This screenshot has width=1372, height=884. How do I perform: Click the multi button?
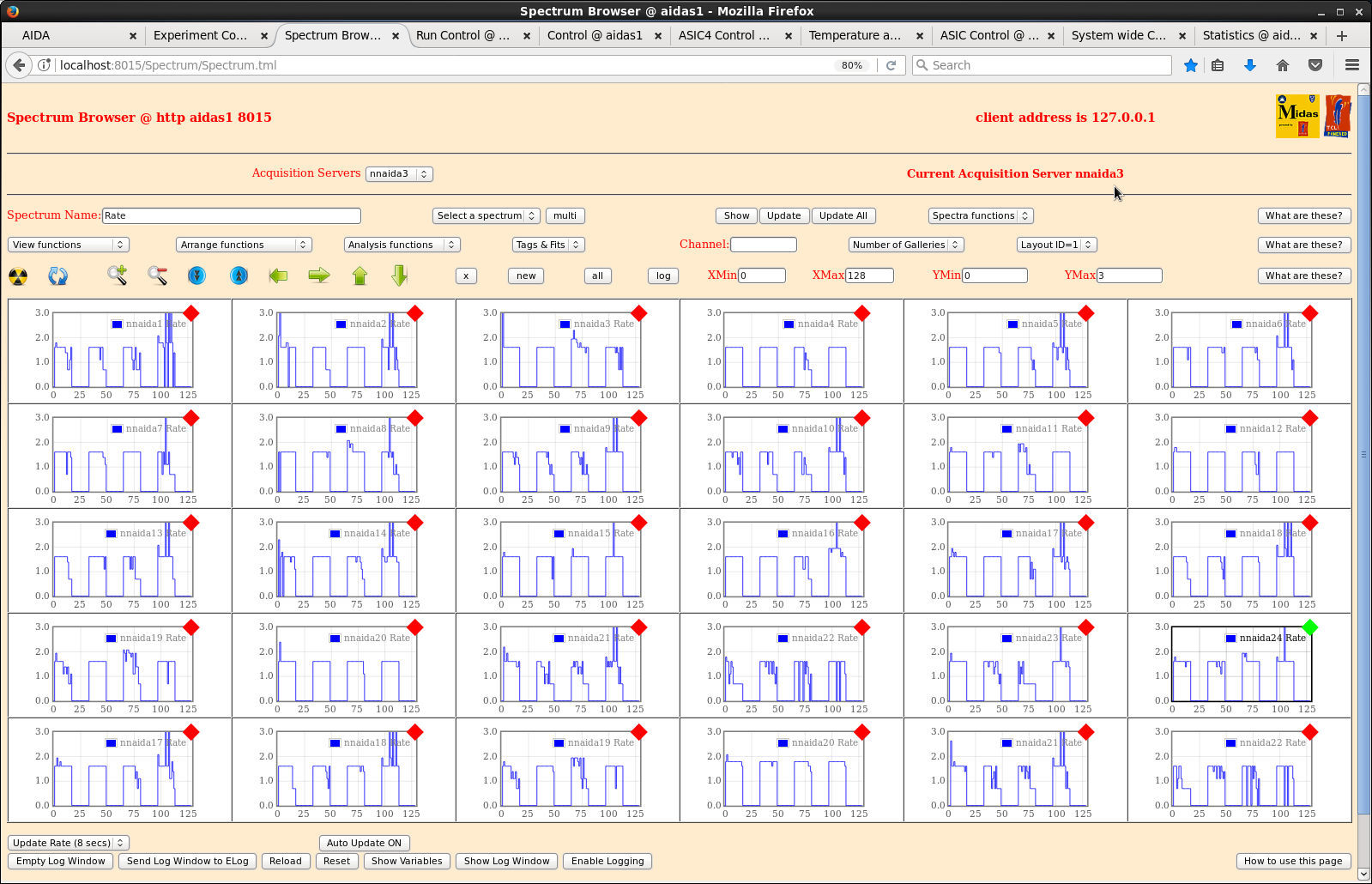coord(565,215)
